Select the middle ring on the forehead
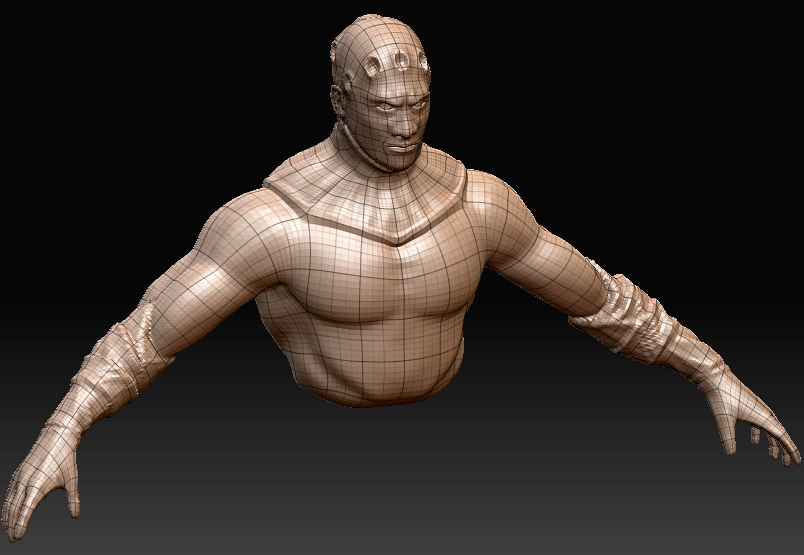The width and height of the screenshot is (804, 555). tap(401, 61)
